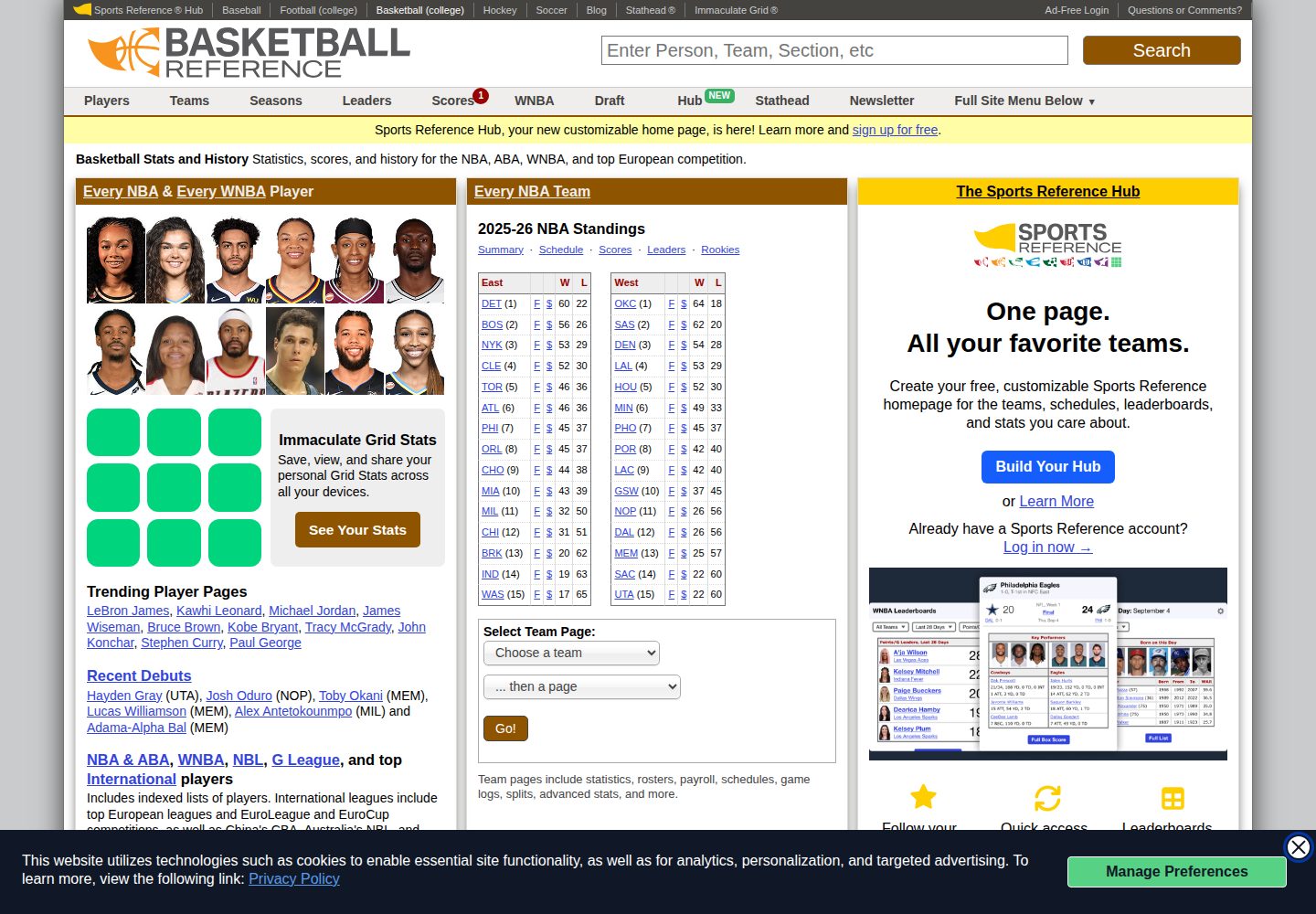Open the DET team link in East standings
The width and height of the screenshot is (1316, 914).
(492, 303)
